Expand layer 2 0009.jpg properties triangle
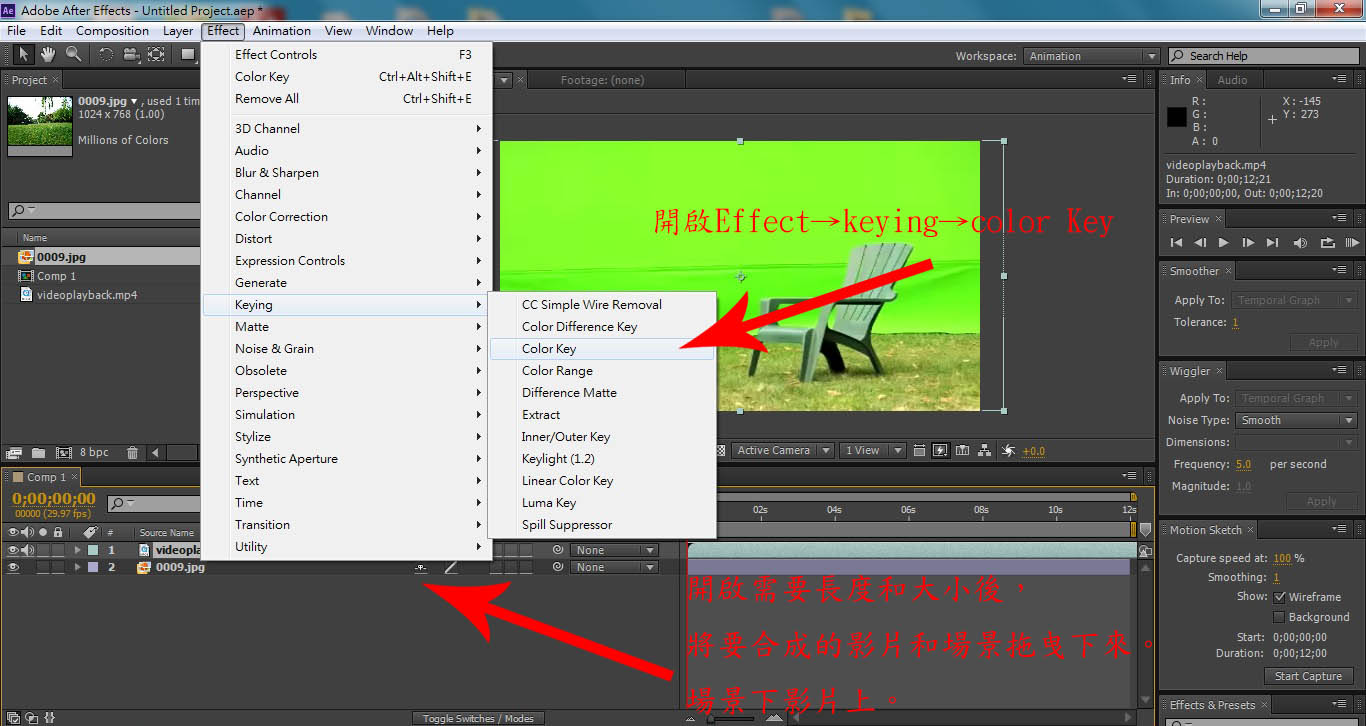The image size is (1366, 726). [x=77, y=567]
